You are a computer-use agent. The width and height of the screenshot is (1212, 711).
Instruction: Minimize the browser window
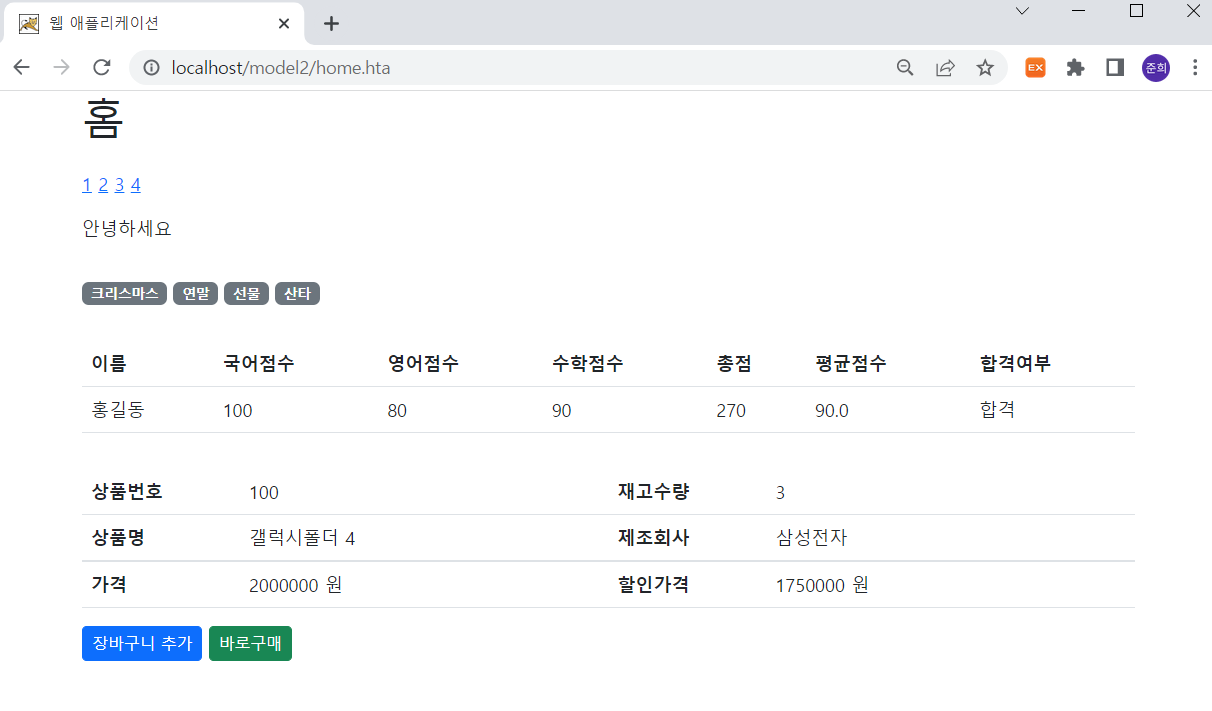point(1079,11)
